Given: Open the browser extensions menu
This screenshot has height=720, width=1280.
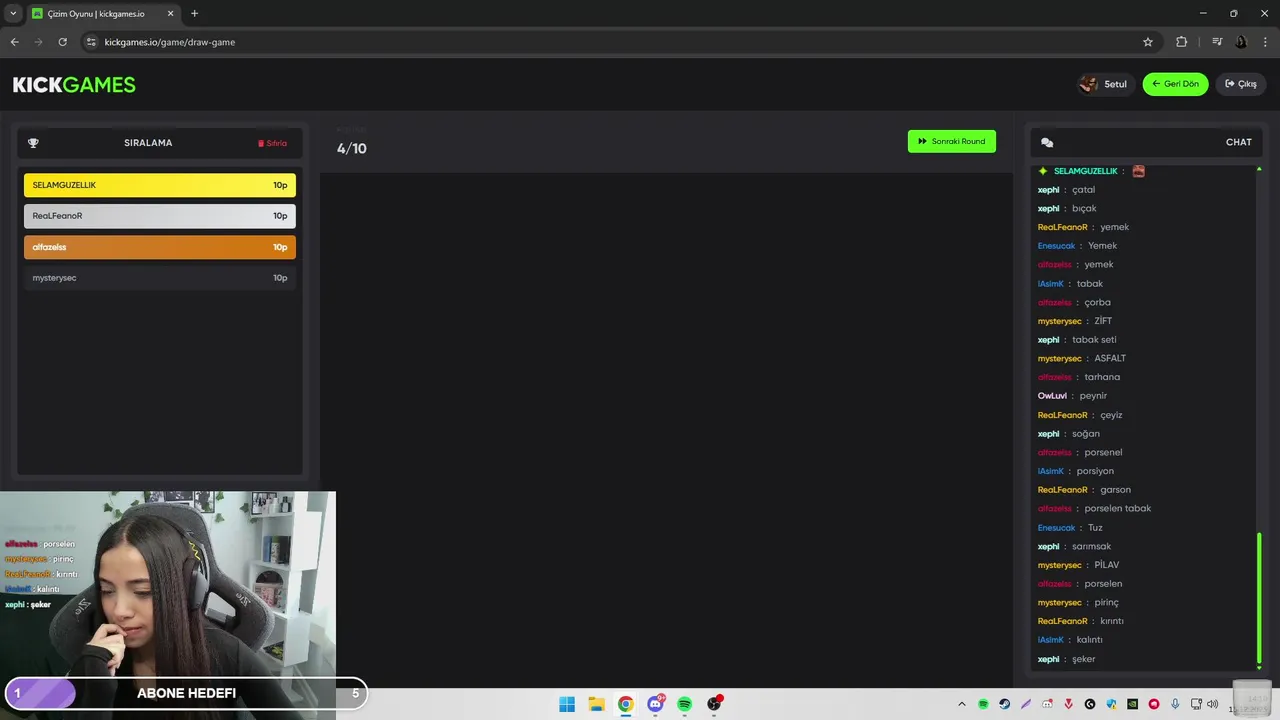Looking at the screenshot, I should (1182, 42).
